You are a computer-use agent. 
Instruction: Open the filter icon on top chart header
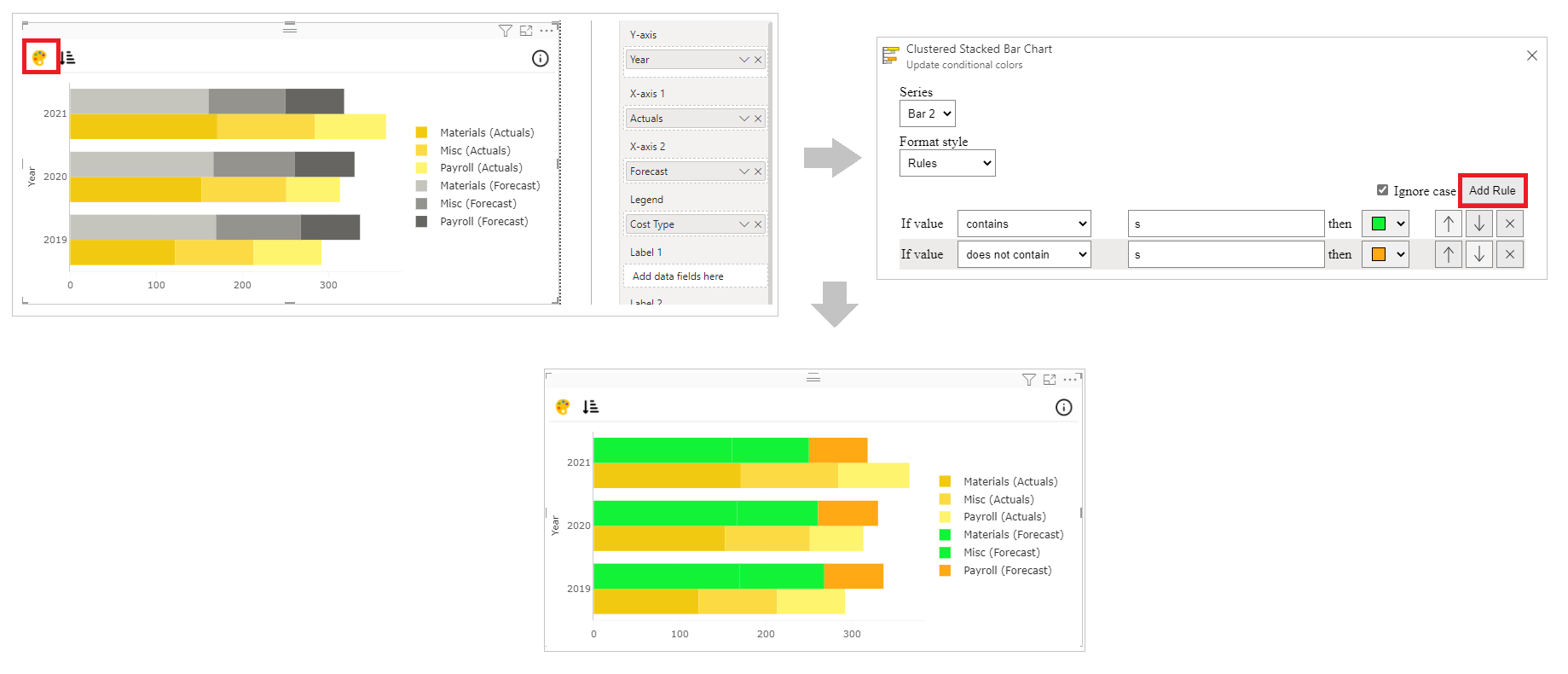coord(505,31)
